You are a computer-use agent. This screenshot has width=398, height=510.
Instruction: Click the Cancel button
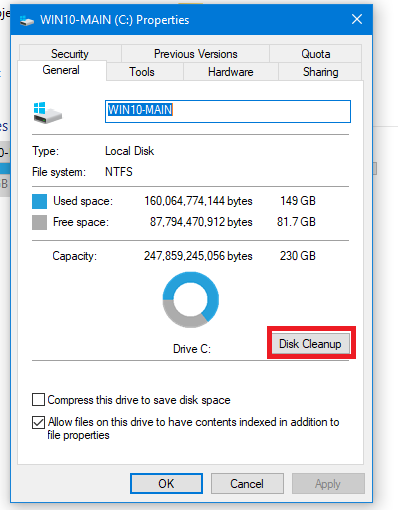pos(247,483)
